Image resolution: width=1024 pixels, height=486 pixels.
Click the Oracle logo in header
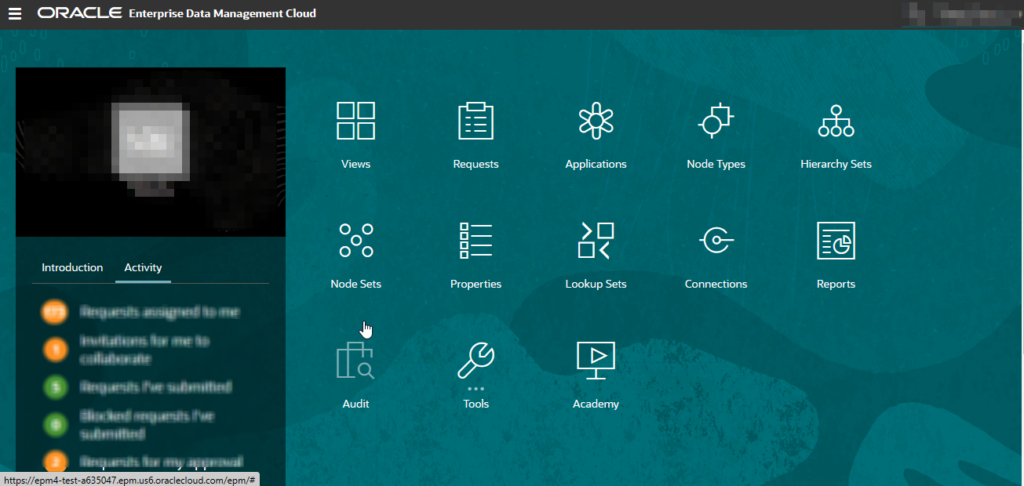coord(79,13)
